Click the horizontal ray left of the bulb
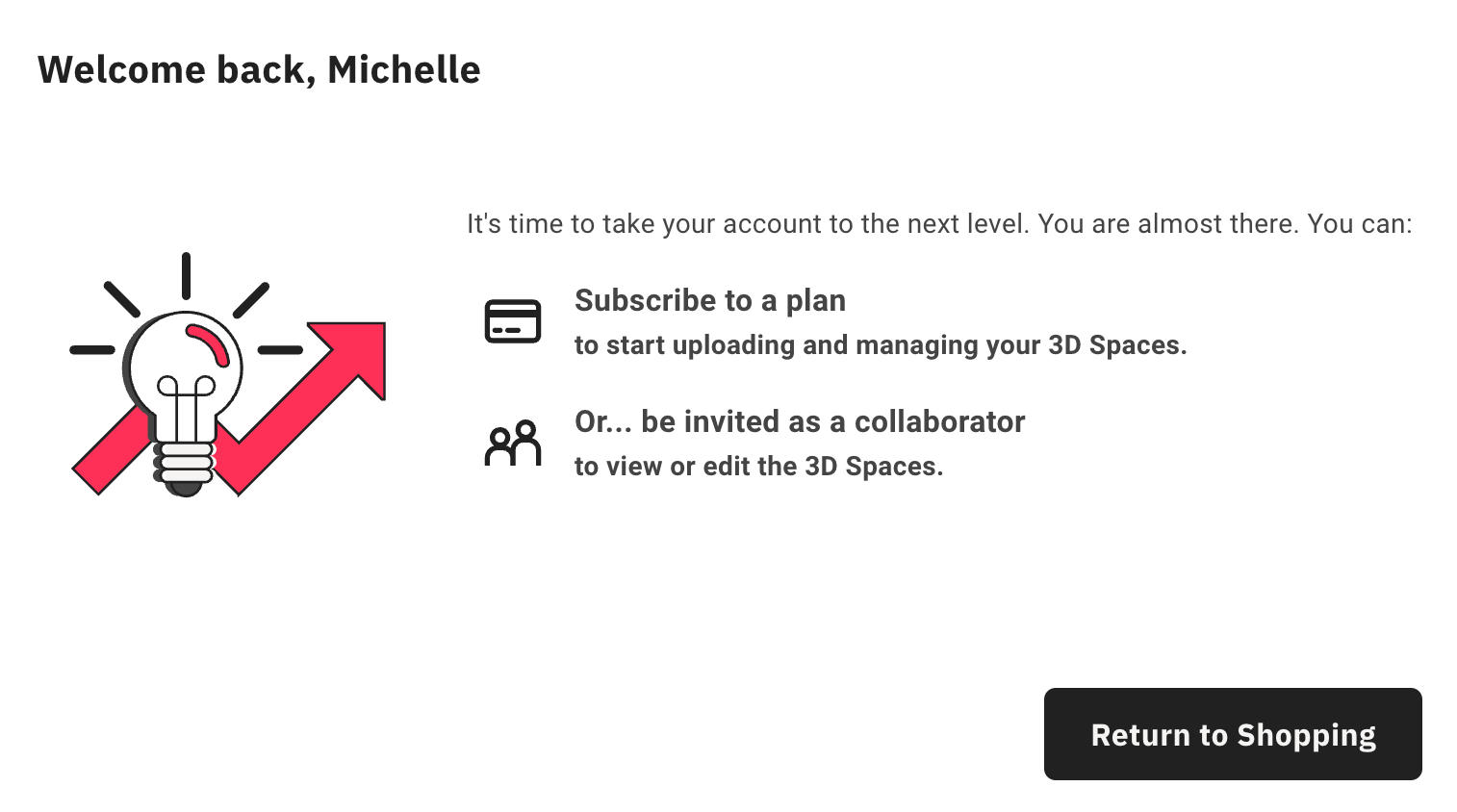The width and height of the screenshot is (1457, 812). 92,350
